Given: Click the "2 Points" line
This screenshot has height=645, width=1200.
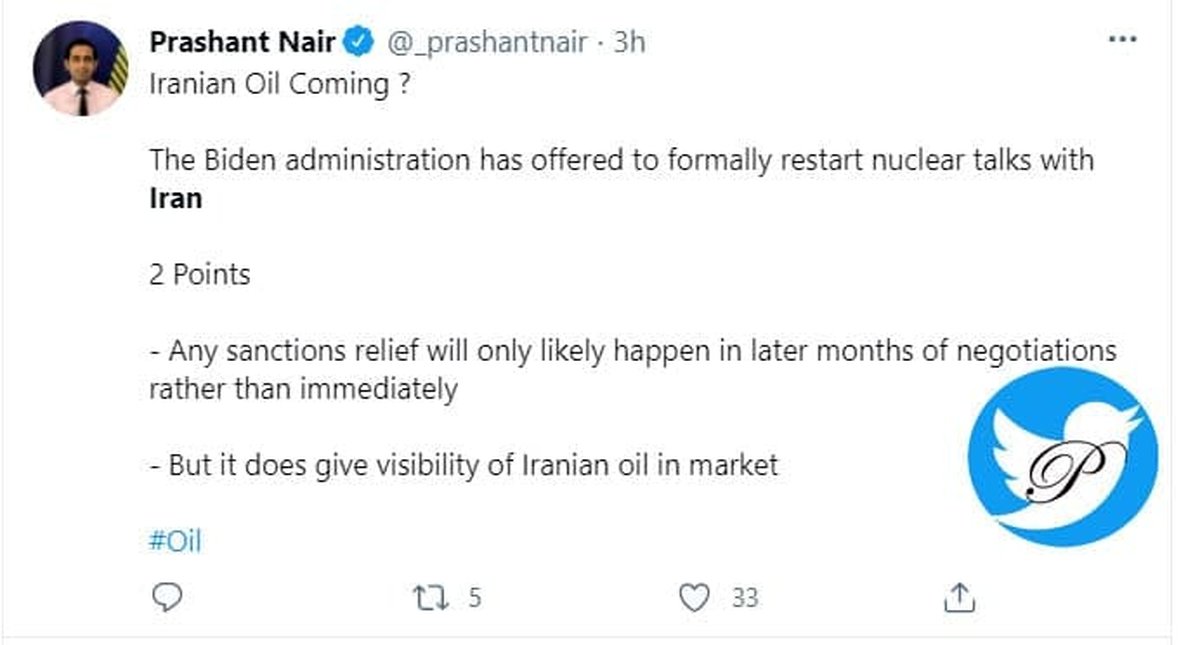Looking at the screenshot, I should pyautogui.click(x=200, y=274).
